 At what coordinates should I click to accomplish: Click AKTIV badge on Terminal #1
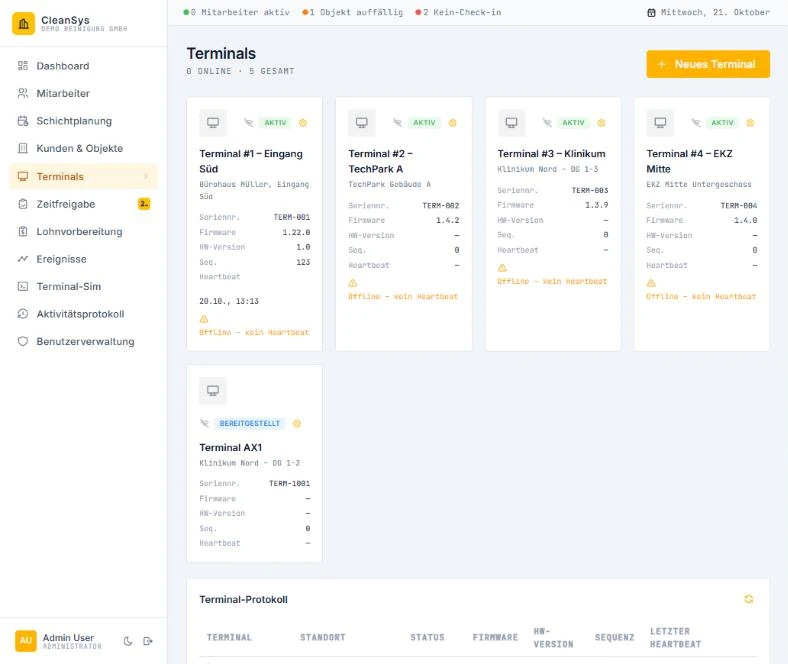[x=275, y=123]
